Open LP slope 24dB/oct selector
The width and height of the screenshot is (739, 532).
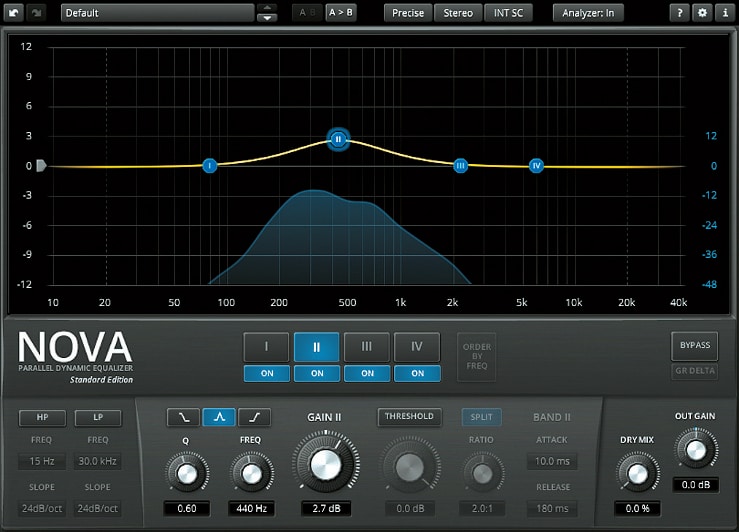pyautogui.click(x=98, y=508)
